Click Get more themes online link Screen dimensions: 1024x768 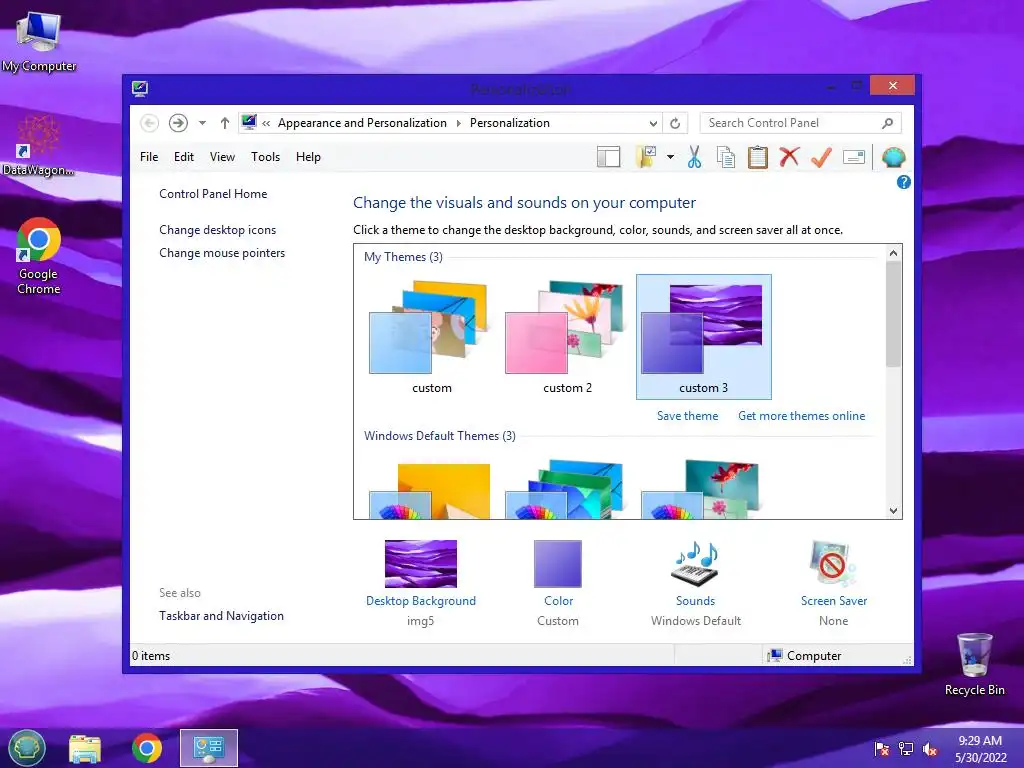[x=801, y=416]
